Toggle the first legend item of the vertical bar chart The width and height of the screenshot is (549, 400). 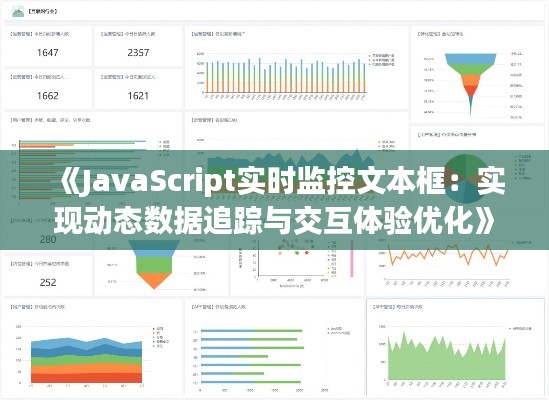point(382,56)
